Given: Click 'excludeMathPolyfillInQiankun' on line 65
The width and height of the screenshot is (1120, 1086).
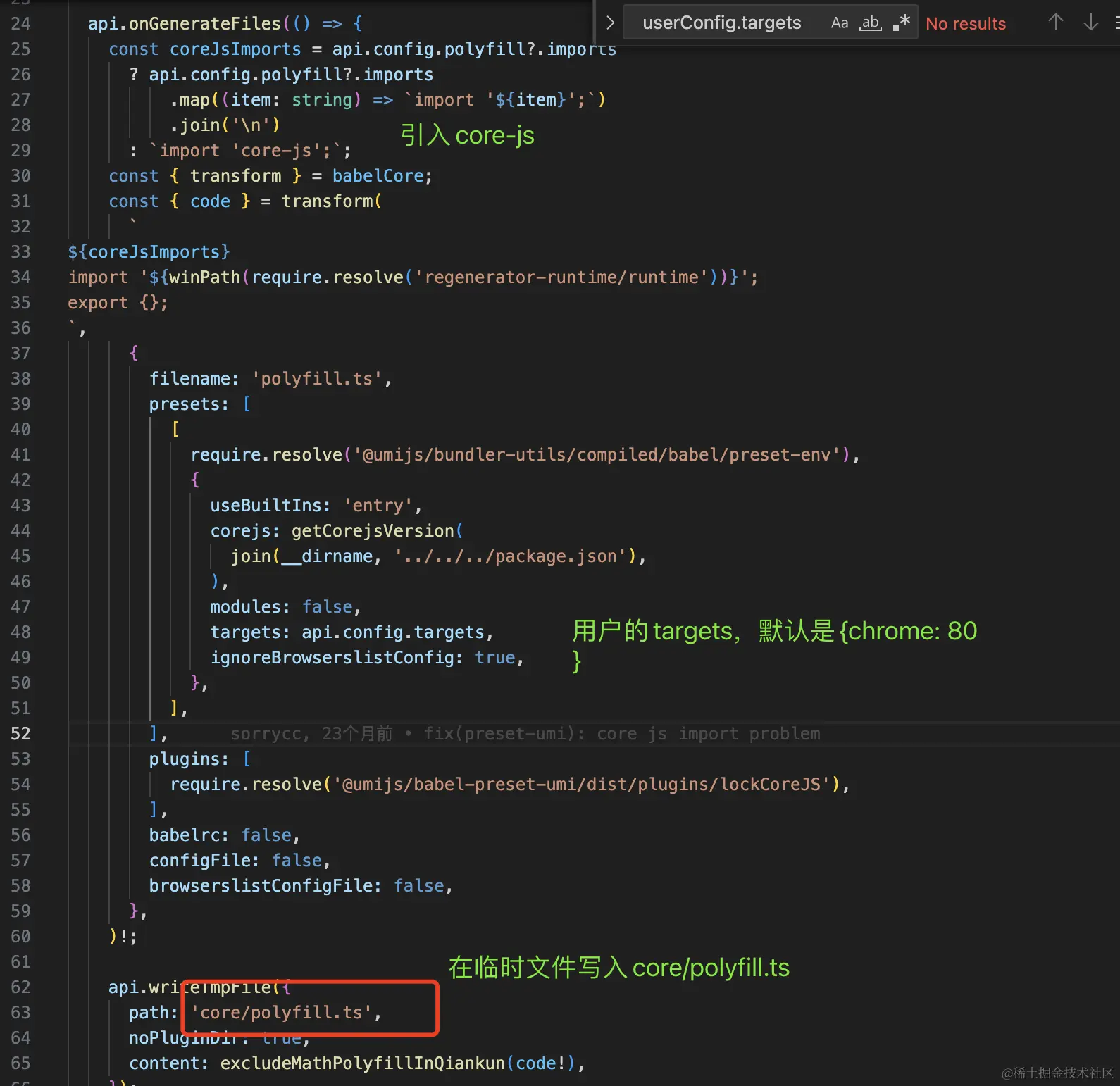Looking at the screenshot, I should click(x=362, y=1063).
